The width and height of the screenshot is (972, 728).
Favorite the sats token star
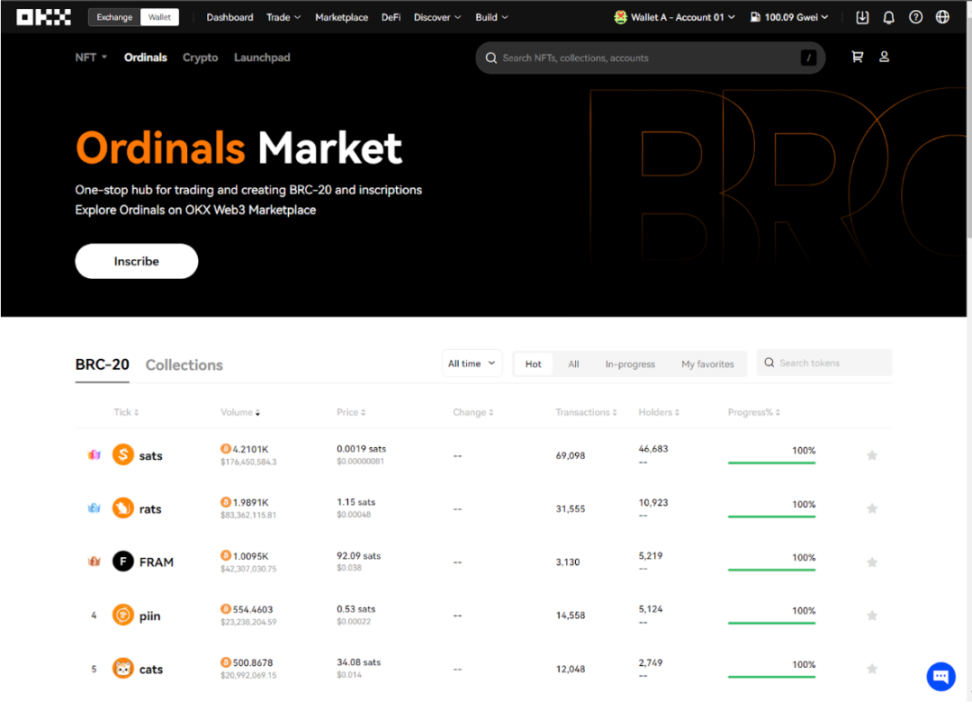tap(872, 456)
